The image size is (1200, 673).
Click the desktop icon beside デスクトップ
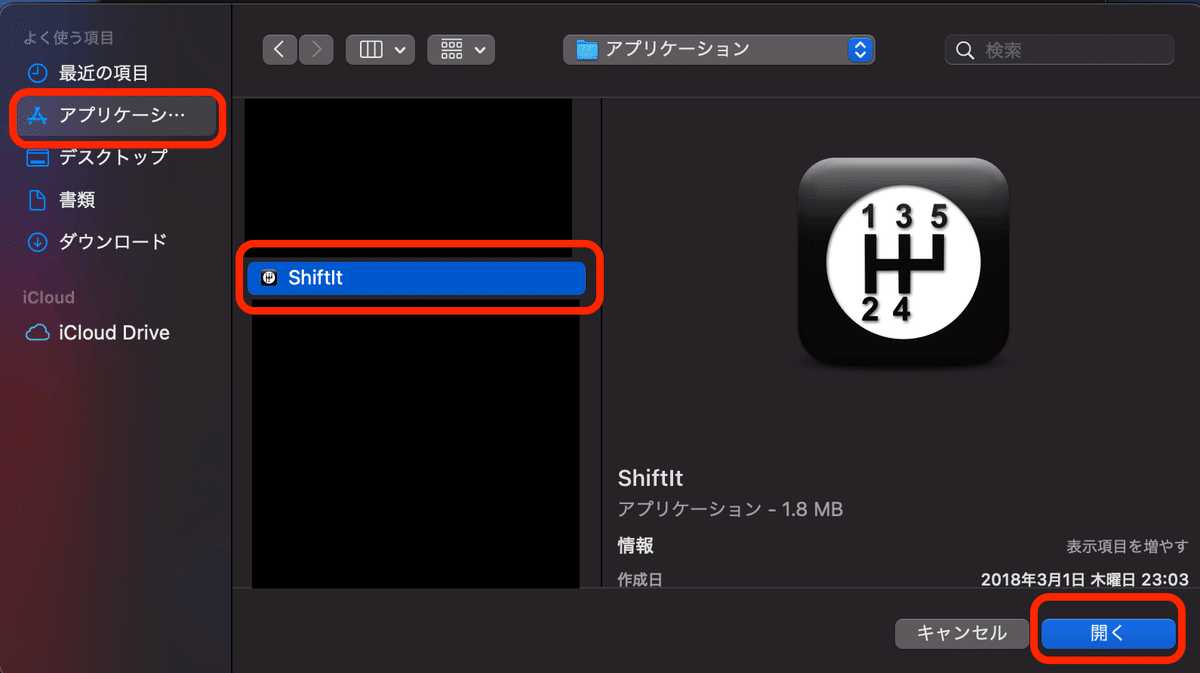37,157
